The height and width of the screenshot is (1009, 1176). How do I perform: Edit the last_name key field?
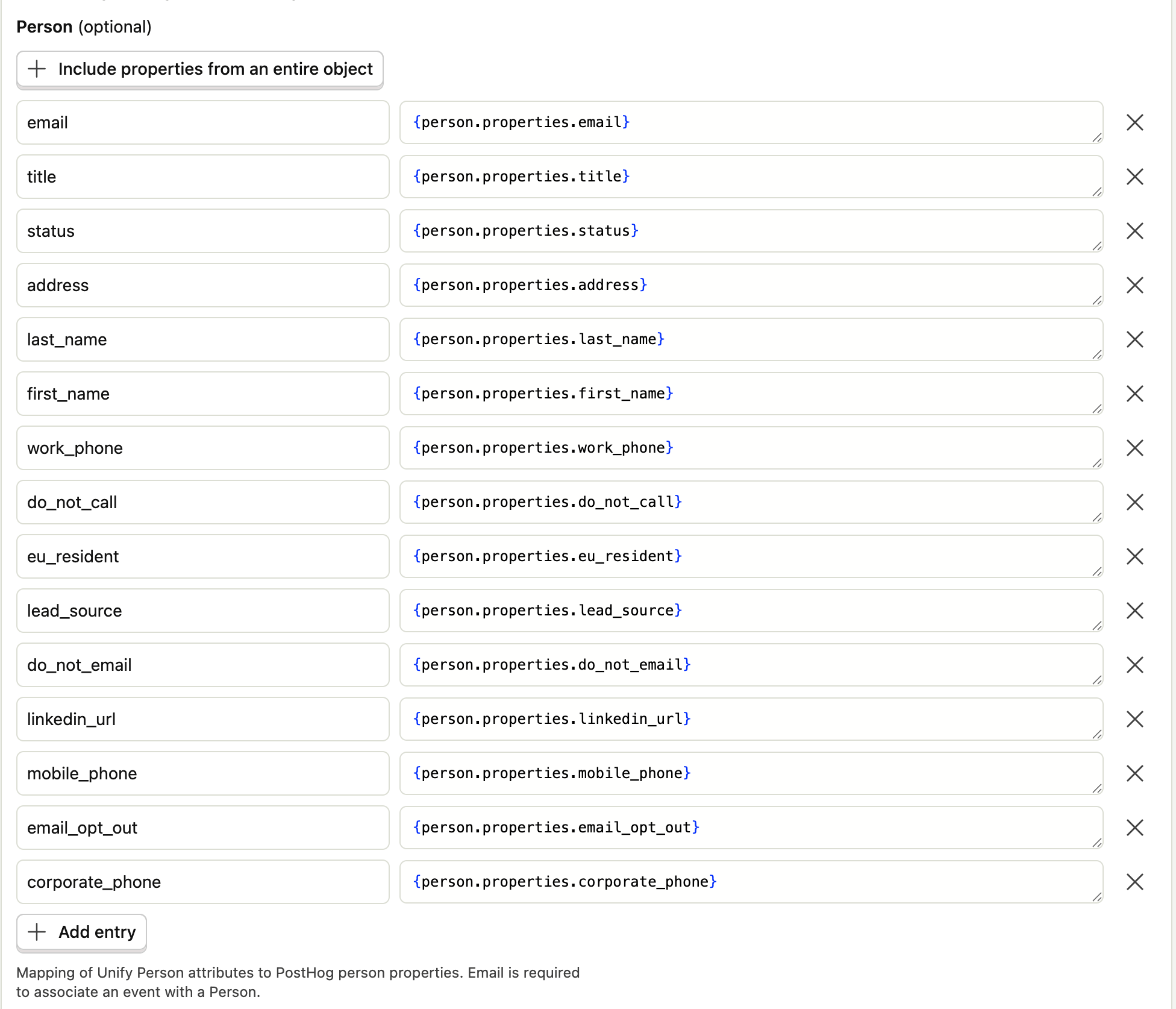[203, 339]
